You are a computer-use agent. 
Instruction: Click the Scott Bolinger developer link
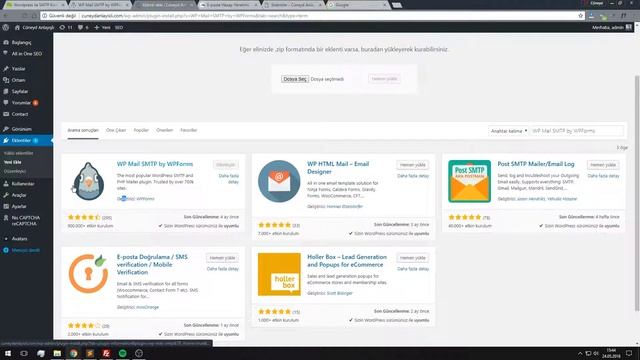point(340,293)
